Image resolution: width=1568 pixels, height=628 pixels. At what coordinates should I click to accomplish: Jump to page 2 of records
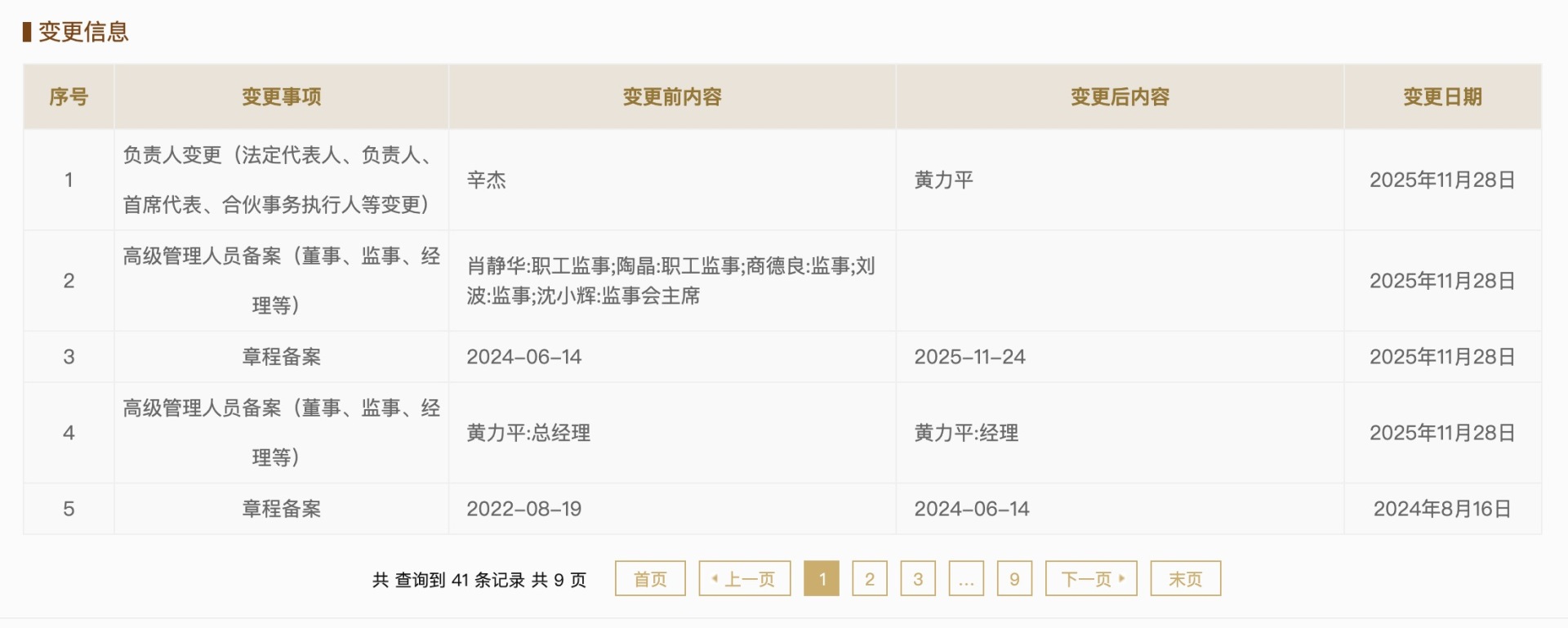(870, 578)
